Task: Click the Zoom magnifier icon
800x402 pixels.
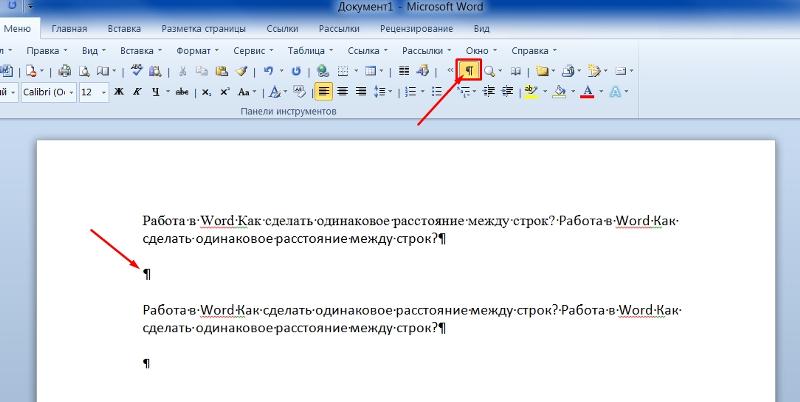Action: tap(489, 71)
